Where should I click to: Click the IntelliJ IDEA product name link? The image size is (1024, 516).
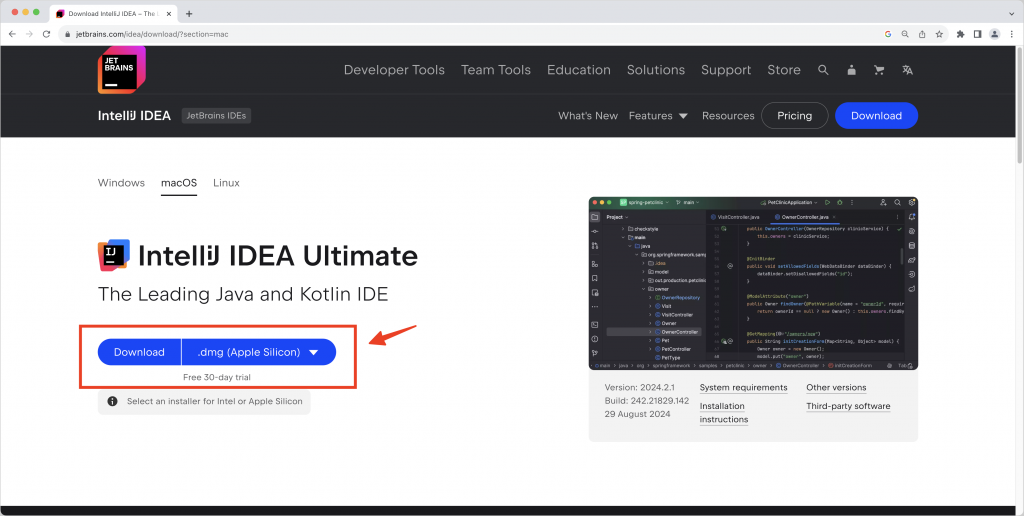pyautogui.click(x=135, y=116)
